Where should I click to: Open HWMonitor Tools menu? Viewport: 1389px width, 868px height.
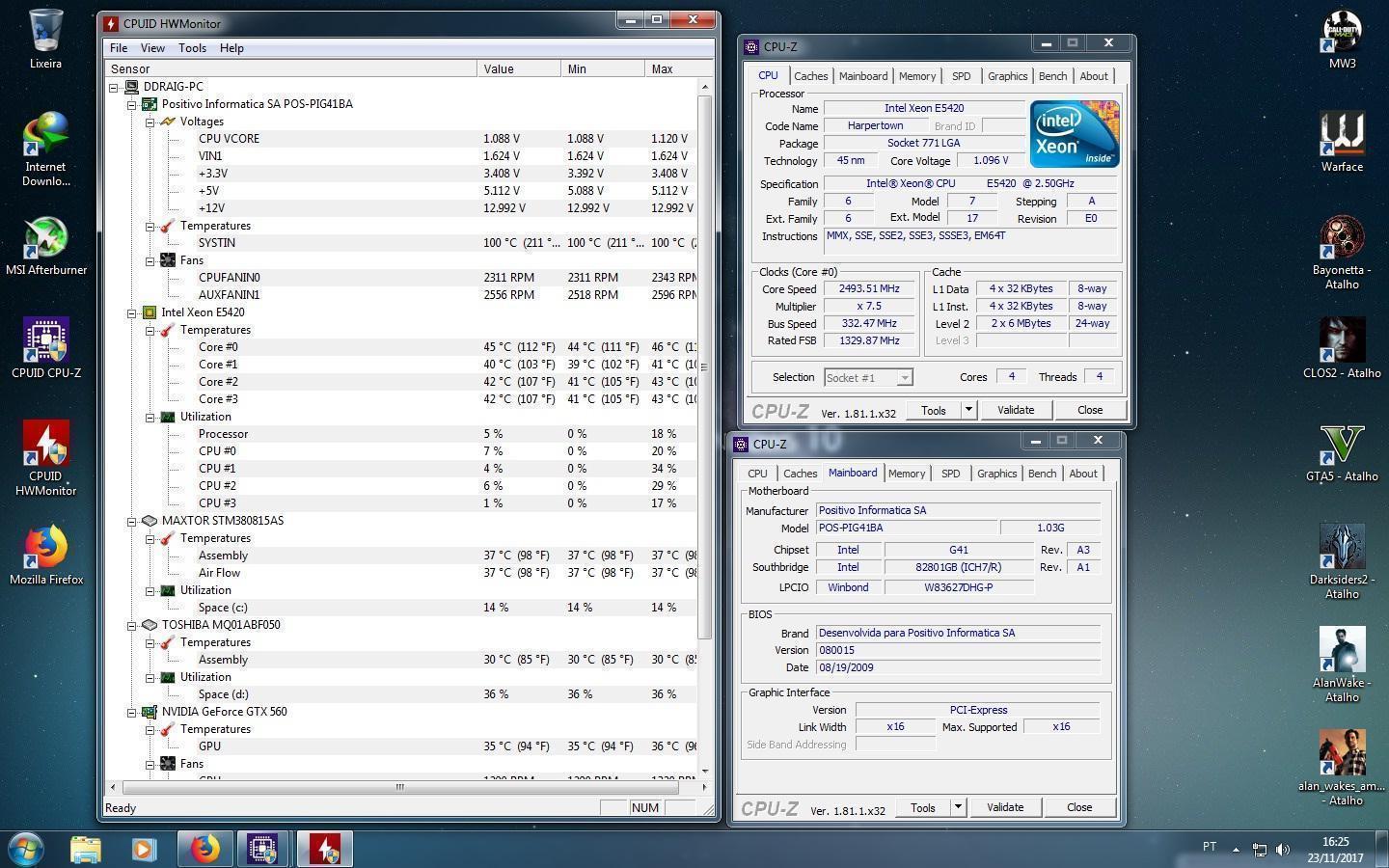[192, 47]
